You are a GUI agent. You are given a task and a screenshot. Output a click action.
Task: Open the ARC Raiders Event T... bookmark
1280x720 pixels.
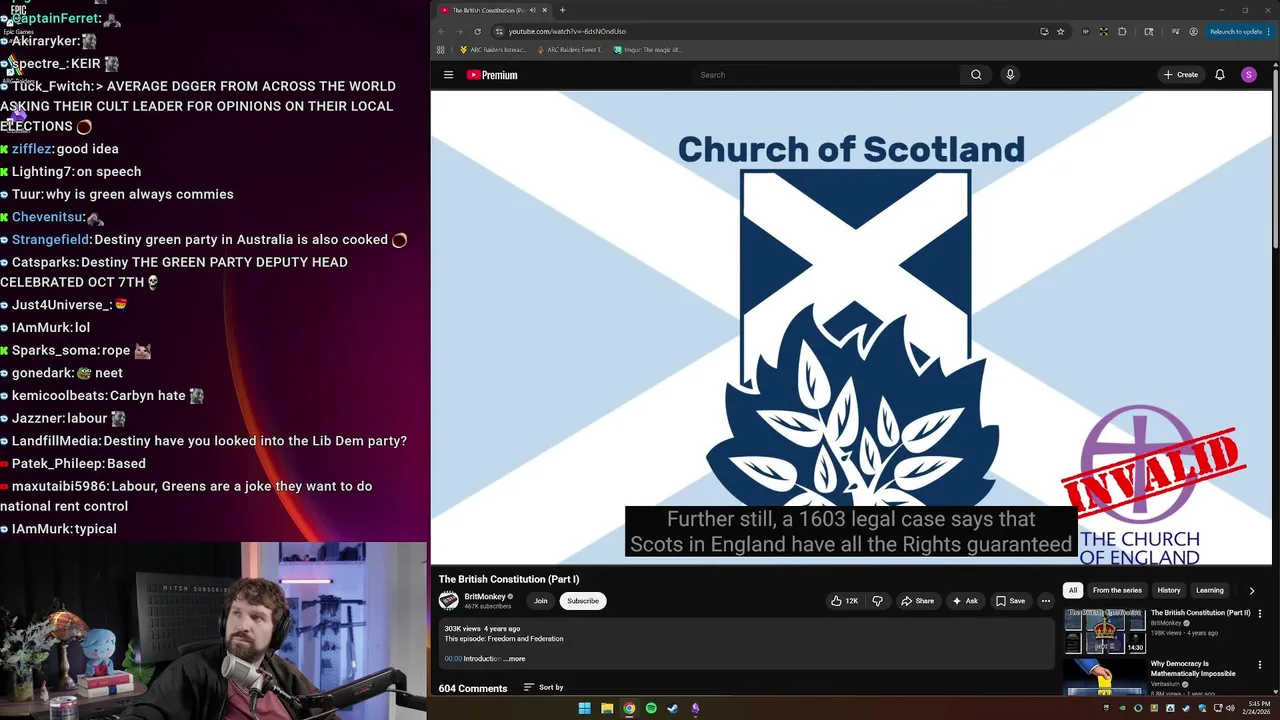tap(570, 50)
